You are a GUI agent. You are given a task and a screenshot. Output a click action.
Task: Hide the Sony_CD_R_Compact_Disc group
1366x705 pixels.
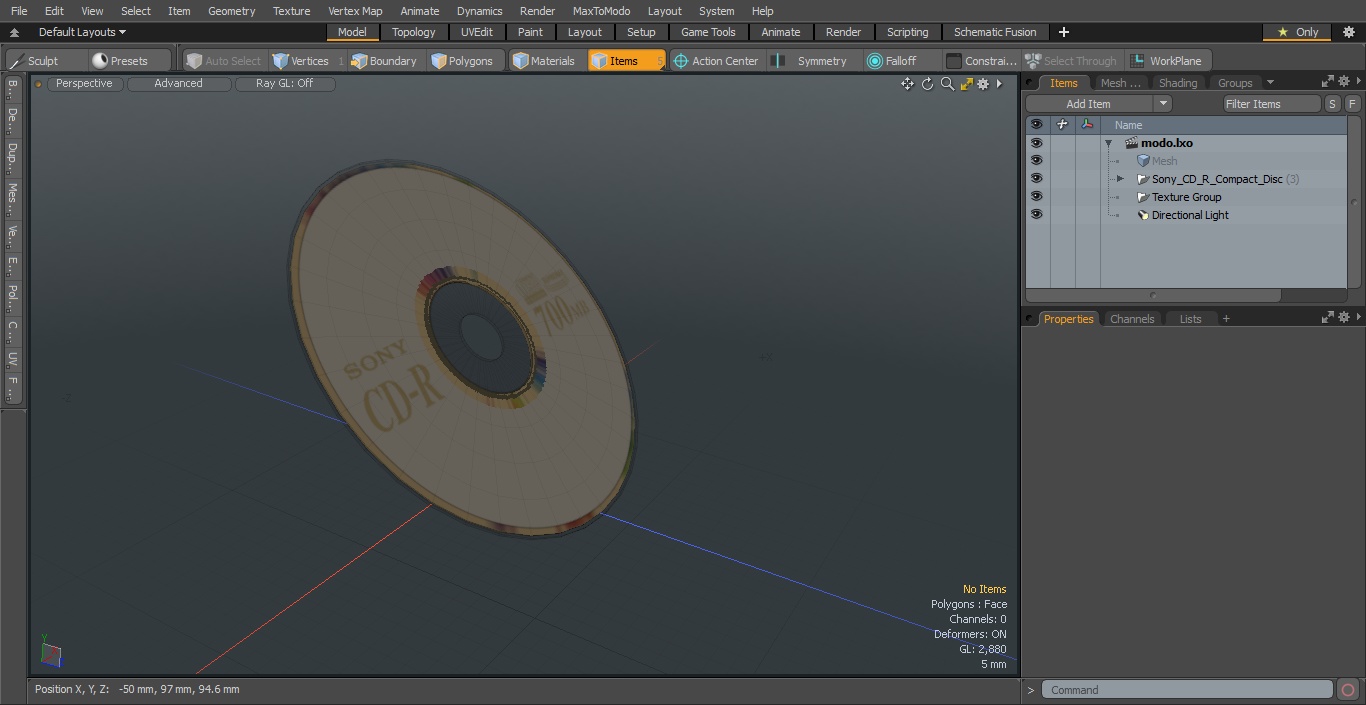click(x=1036, y=179)
